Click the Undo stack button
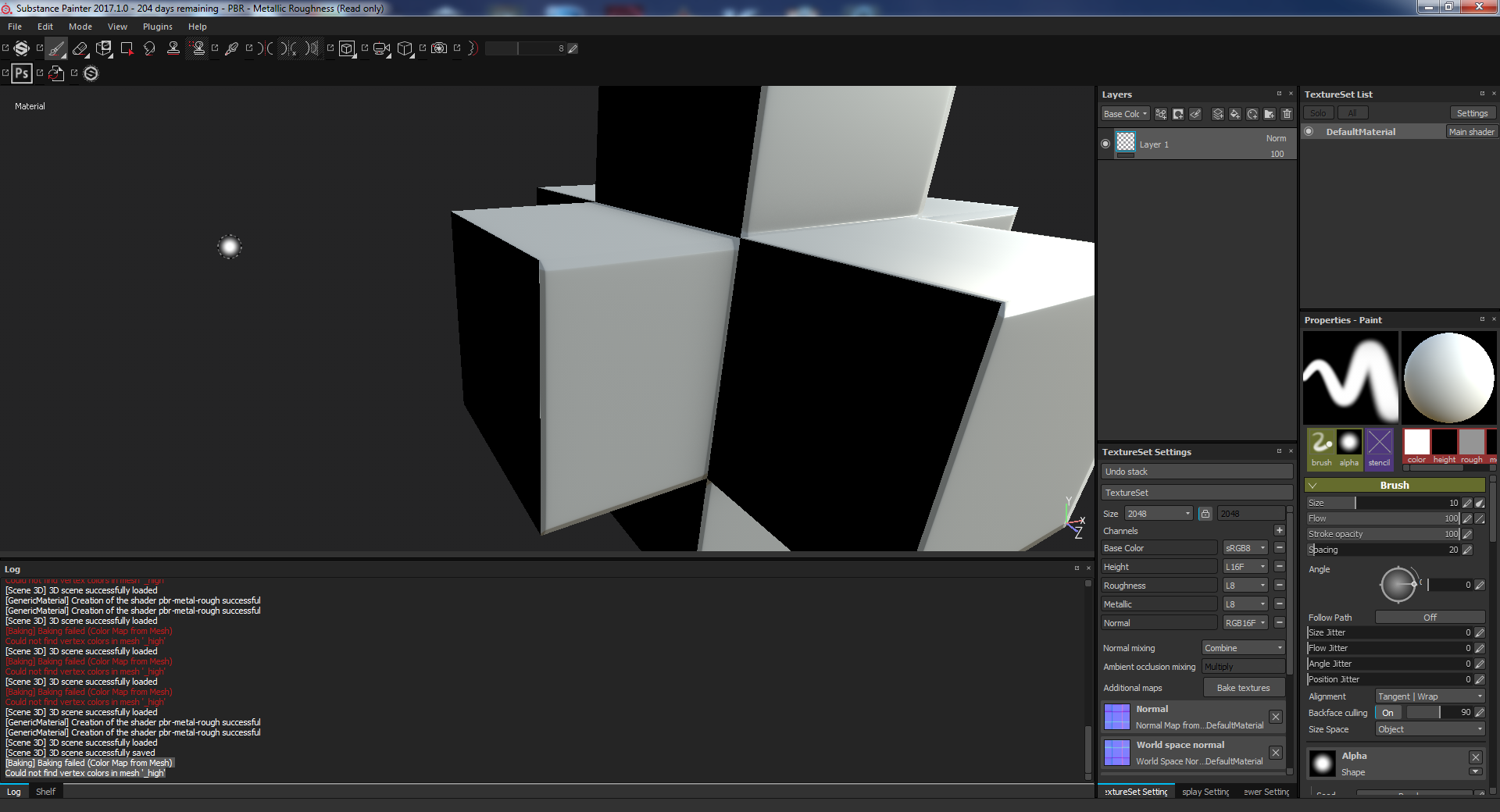The image size is (1500, 812). click(x=1197, y=472)
